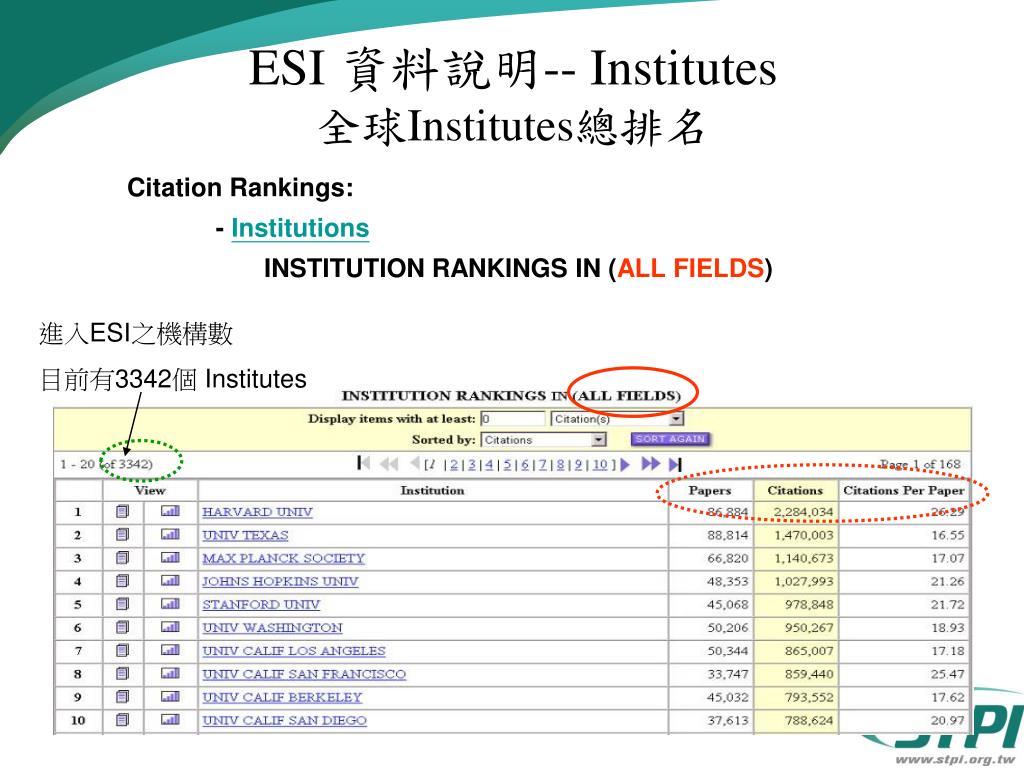Open document icon for Stanford Univ row
This screenshot has width=1024, height=768.
click(x=122, y=604)
